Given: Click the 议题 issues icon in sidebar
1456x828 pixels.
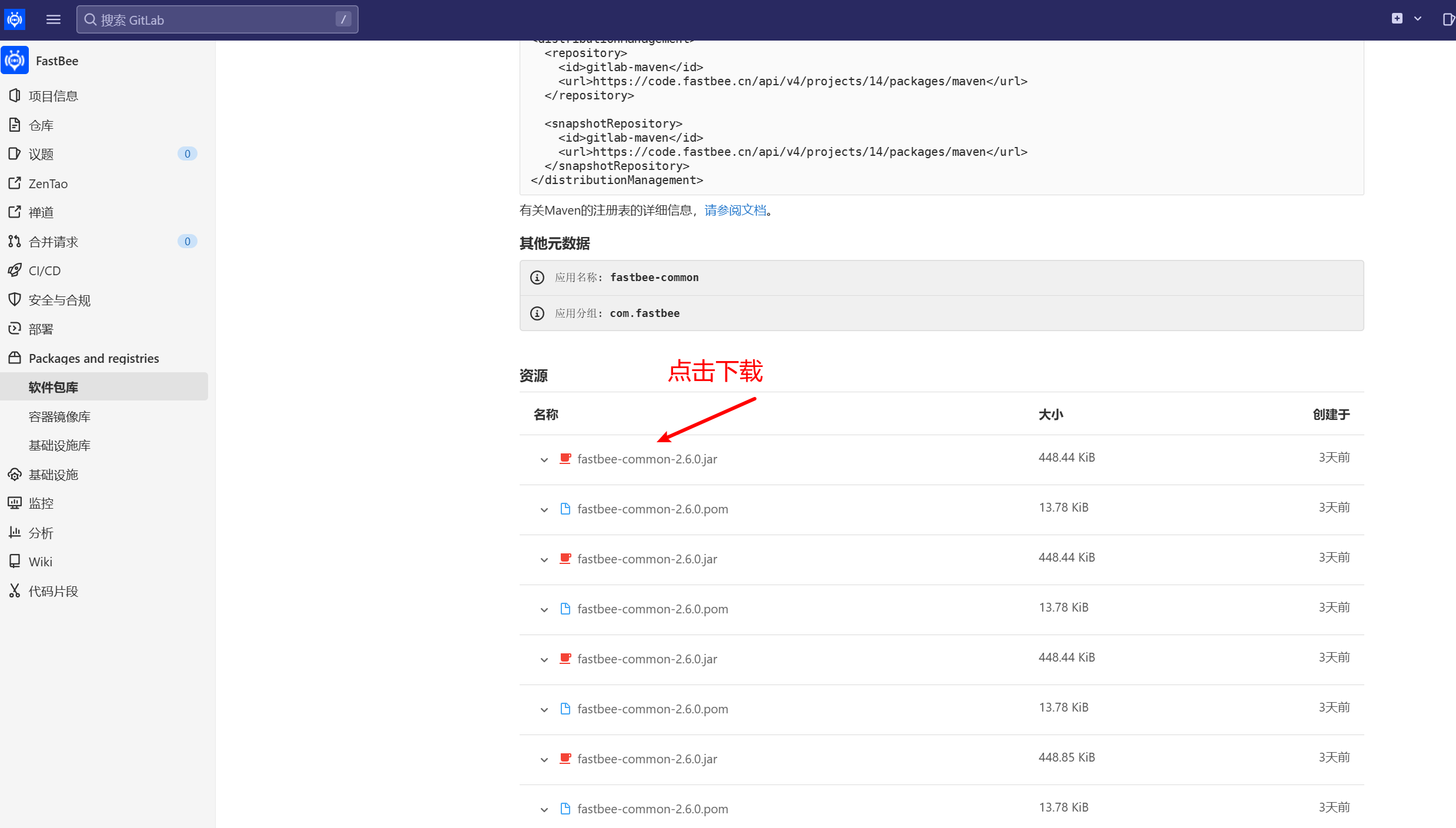Looking at the screenshot, I should click(15, 153).
